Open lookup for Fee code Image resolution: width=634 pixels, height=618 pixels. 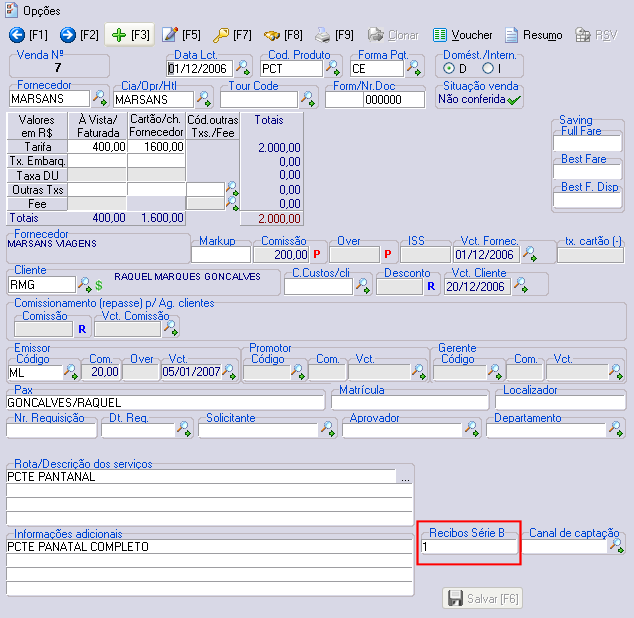[232, 203]
